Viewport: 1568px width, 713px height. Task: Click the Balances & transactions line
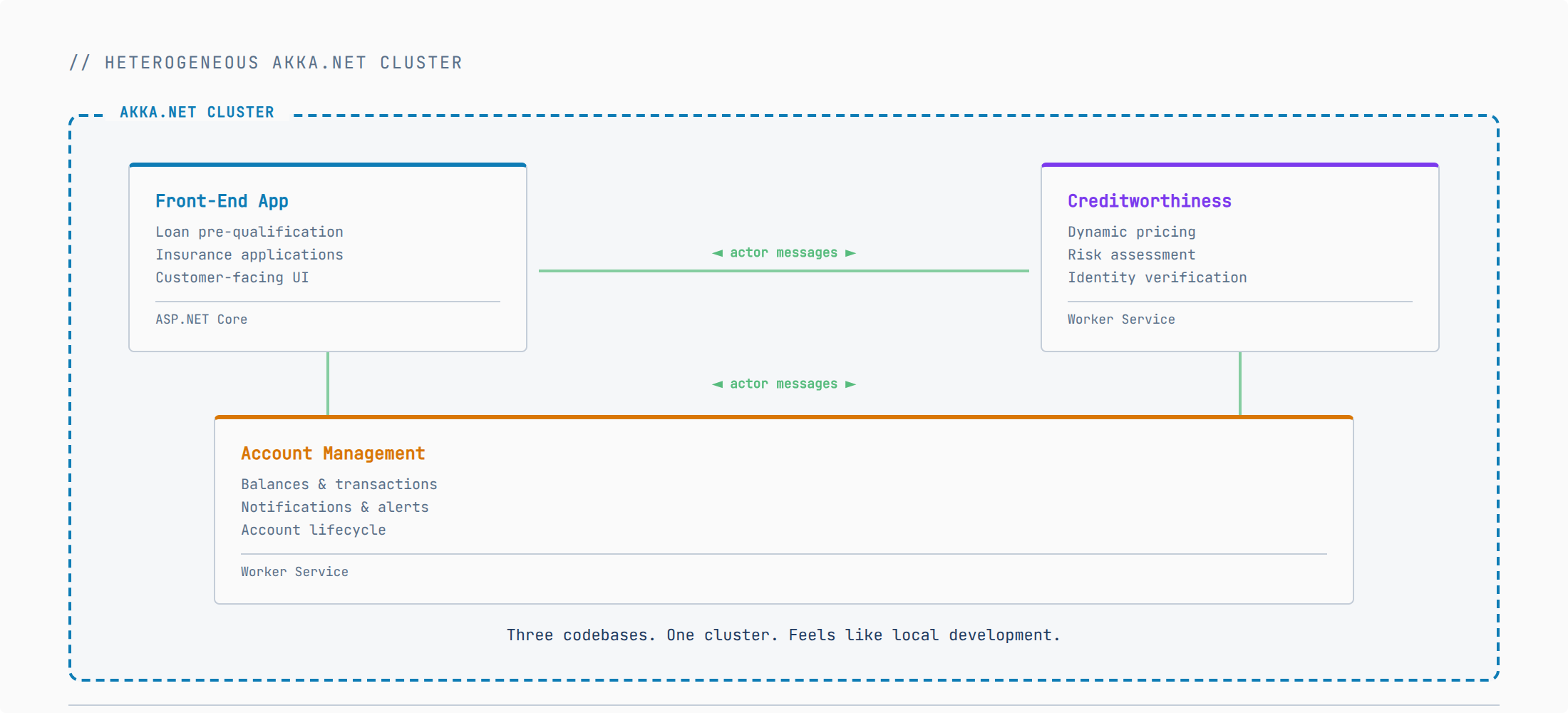tap(339, 484)
